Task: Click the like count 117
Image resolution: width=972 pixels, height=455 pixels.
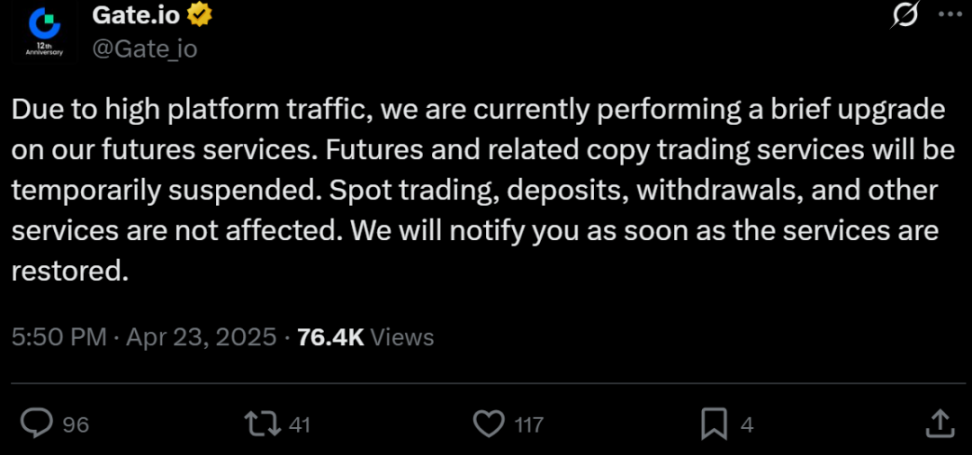Action: point(529,425)
